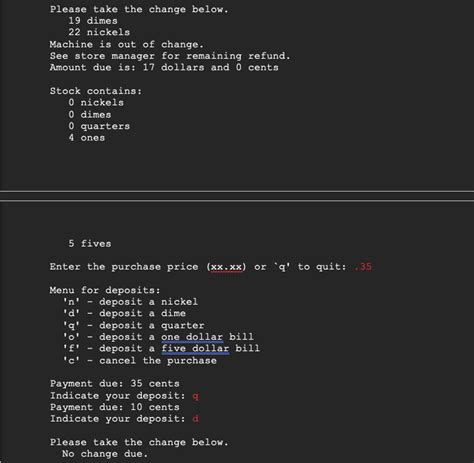
Task: Click the 'Please take the change below.' top line
Action: (x=139, y=9)
